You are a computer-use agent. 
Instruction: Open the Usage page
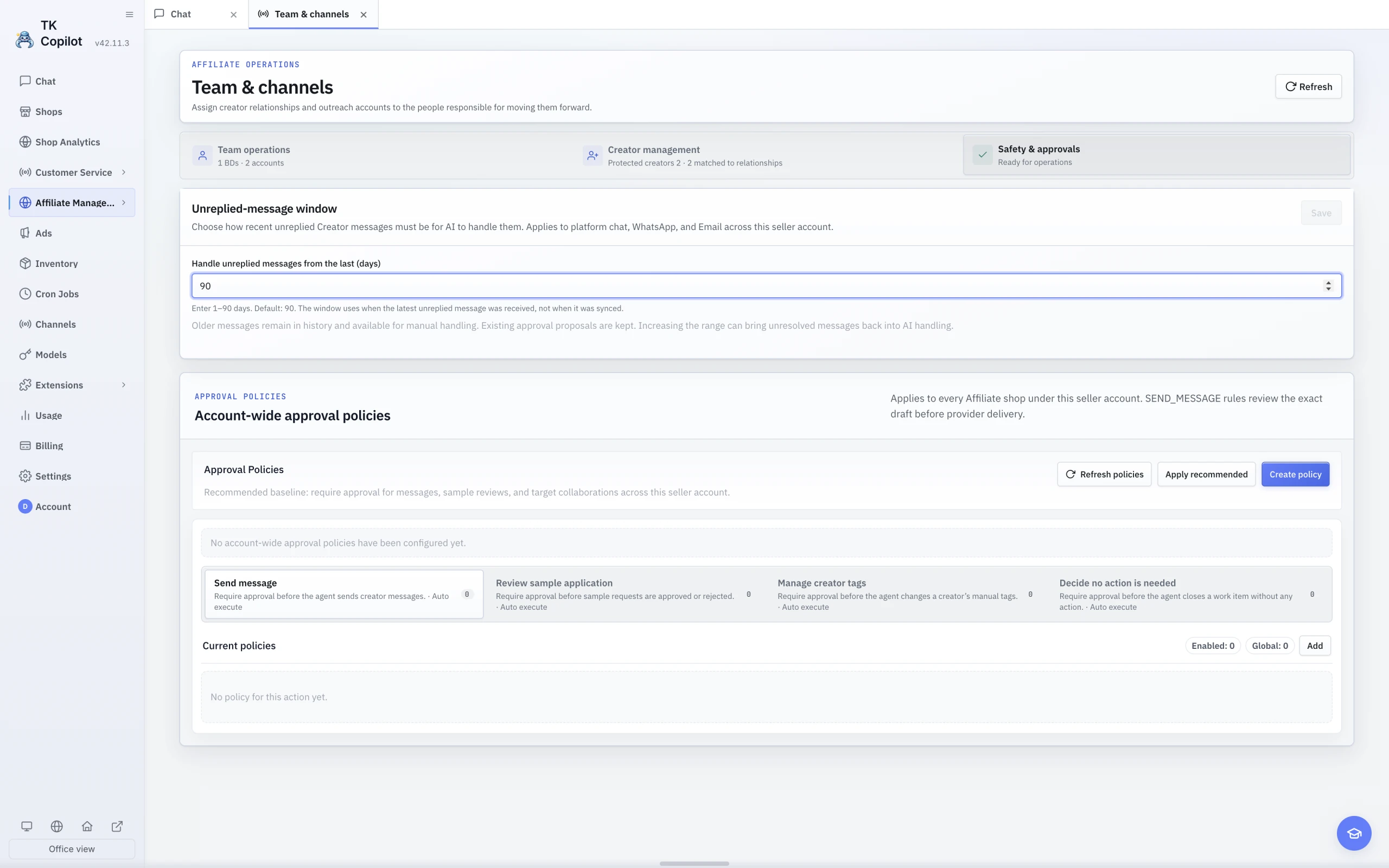(72, 416)
